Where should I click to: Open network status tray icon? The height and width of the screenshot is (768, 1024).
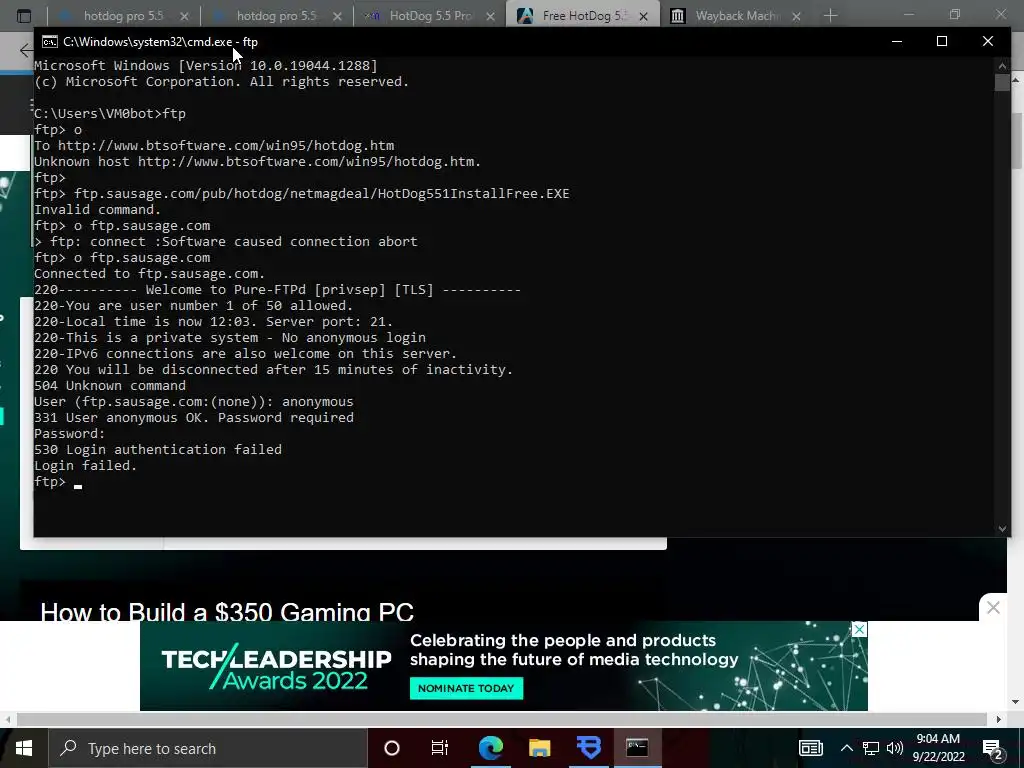871,748
